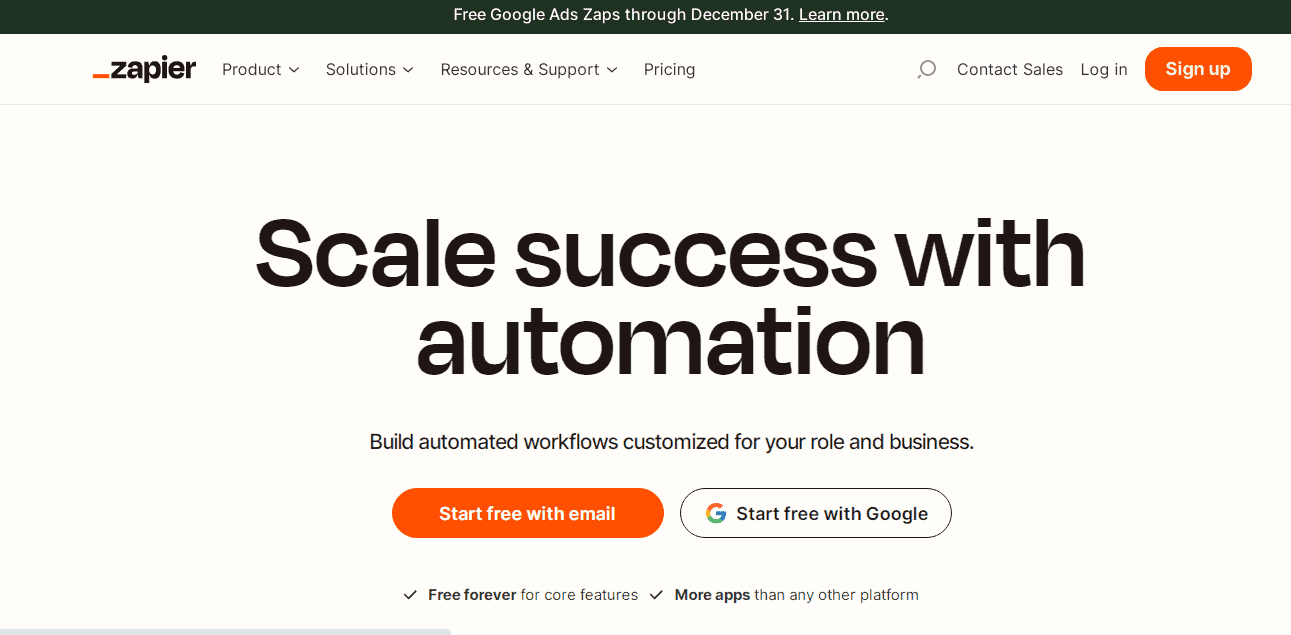Screen dimensions: 1291x635
Task: Open the Contact Sales menu item
Action: pos(1010,69)
